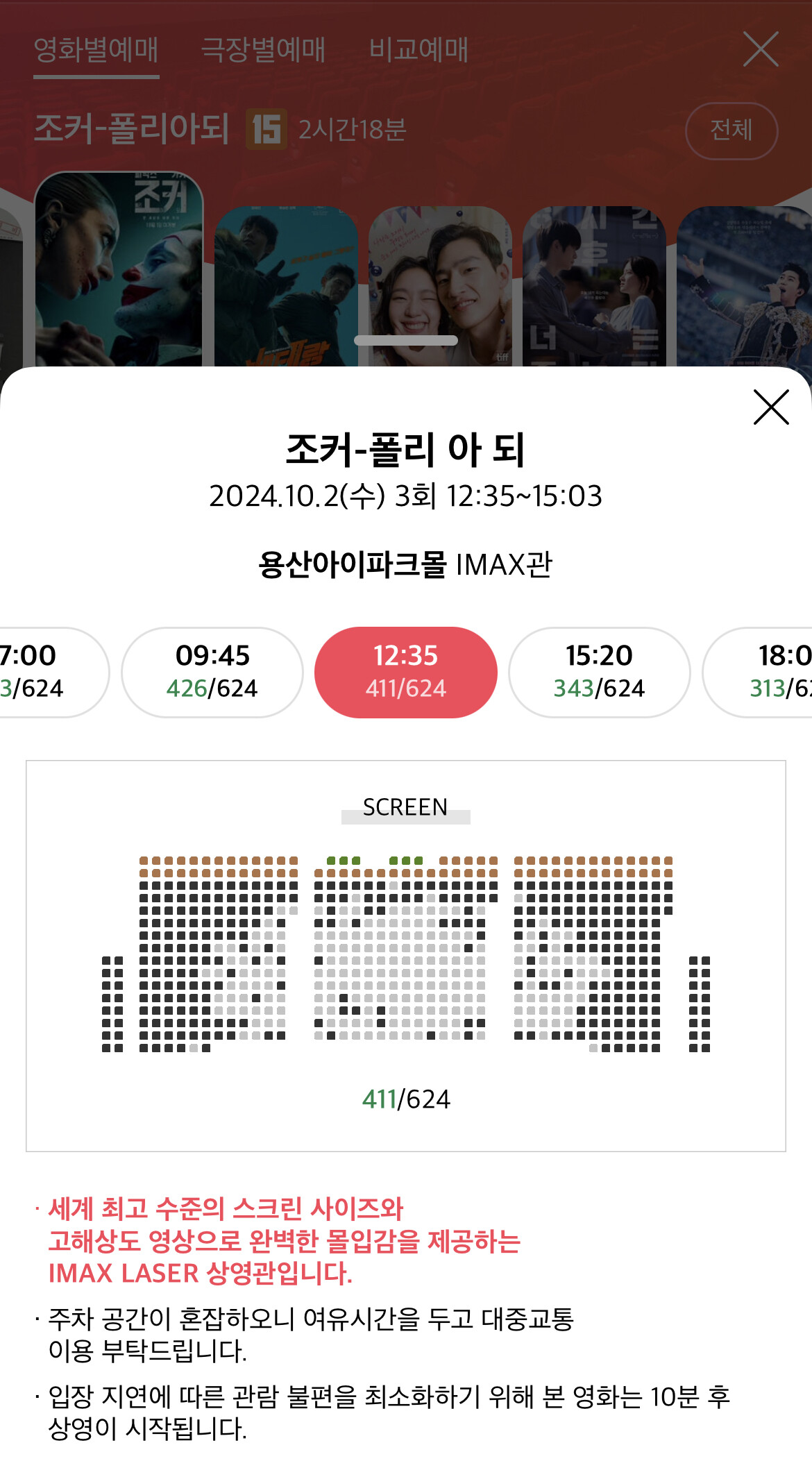The width and height of the screenshot is (812, 1461).
Task: Switch to 극장별예매 tab
Action: pyautogui.click(x=262, y=50)
